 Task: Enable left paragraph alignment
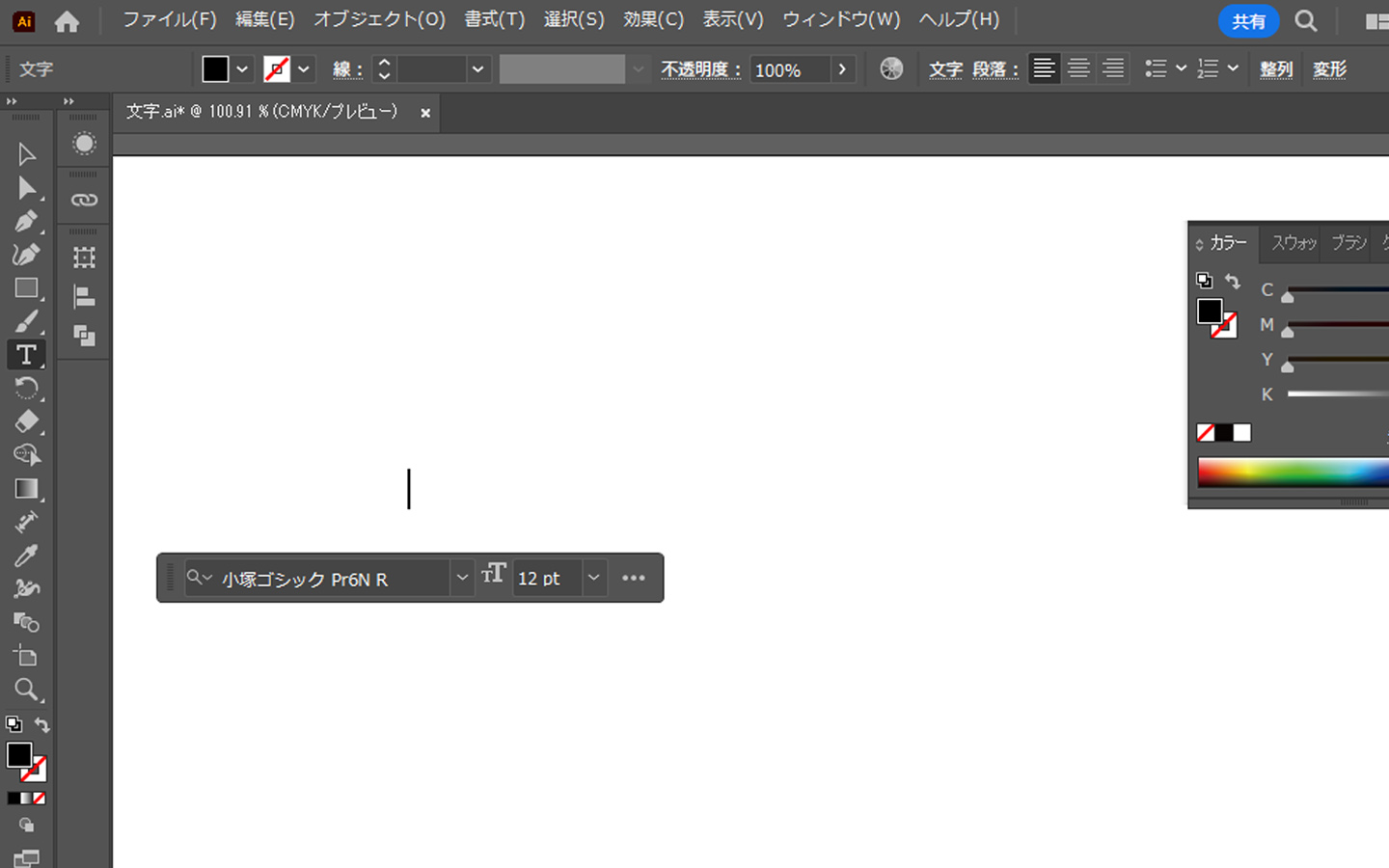click(x=1044, y=68)
